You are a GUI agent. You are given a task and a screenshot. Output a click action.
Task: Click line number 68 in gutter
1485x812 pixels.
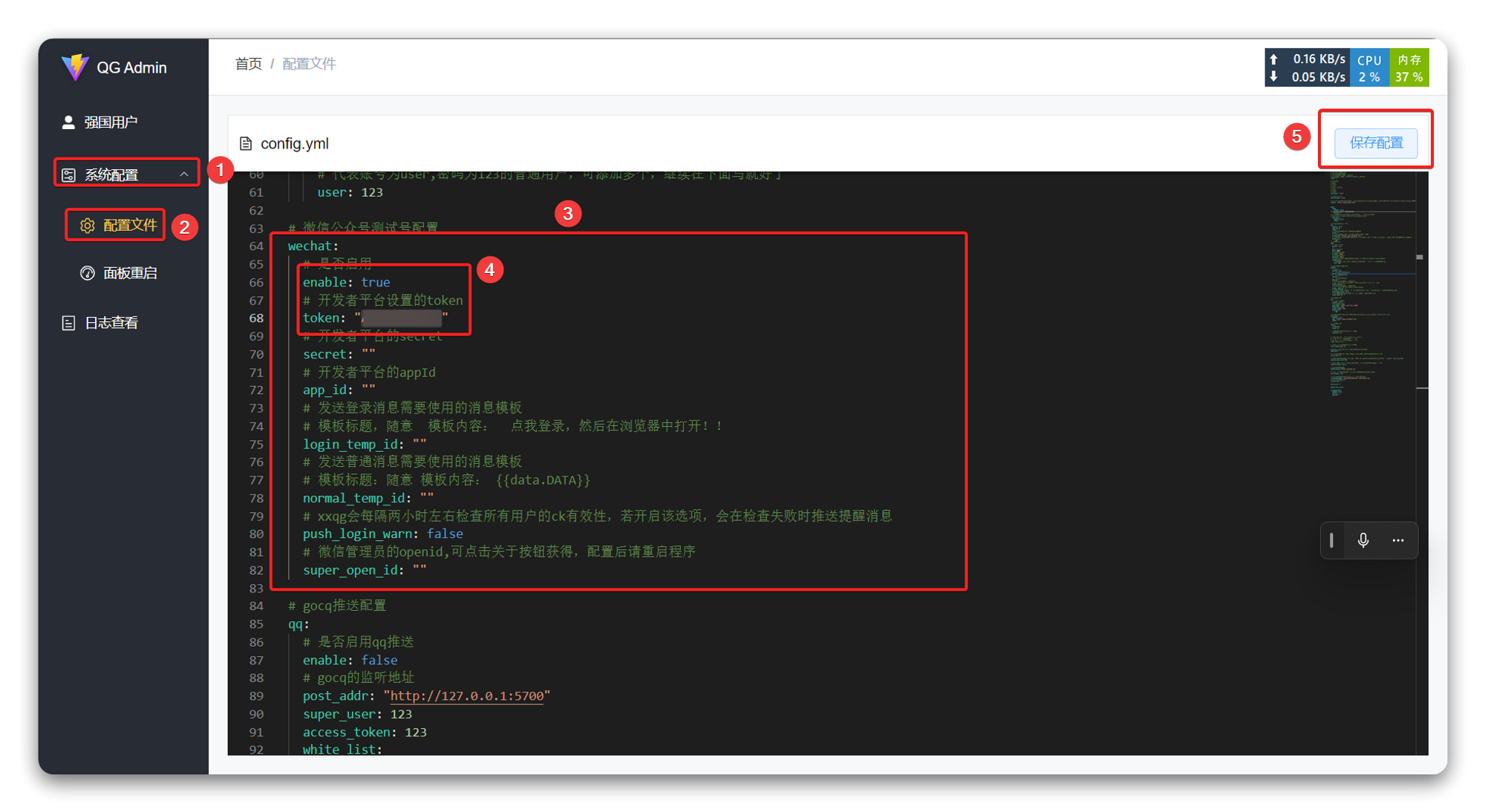(256, 318)
